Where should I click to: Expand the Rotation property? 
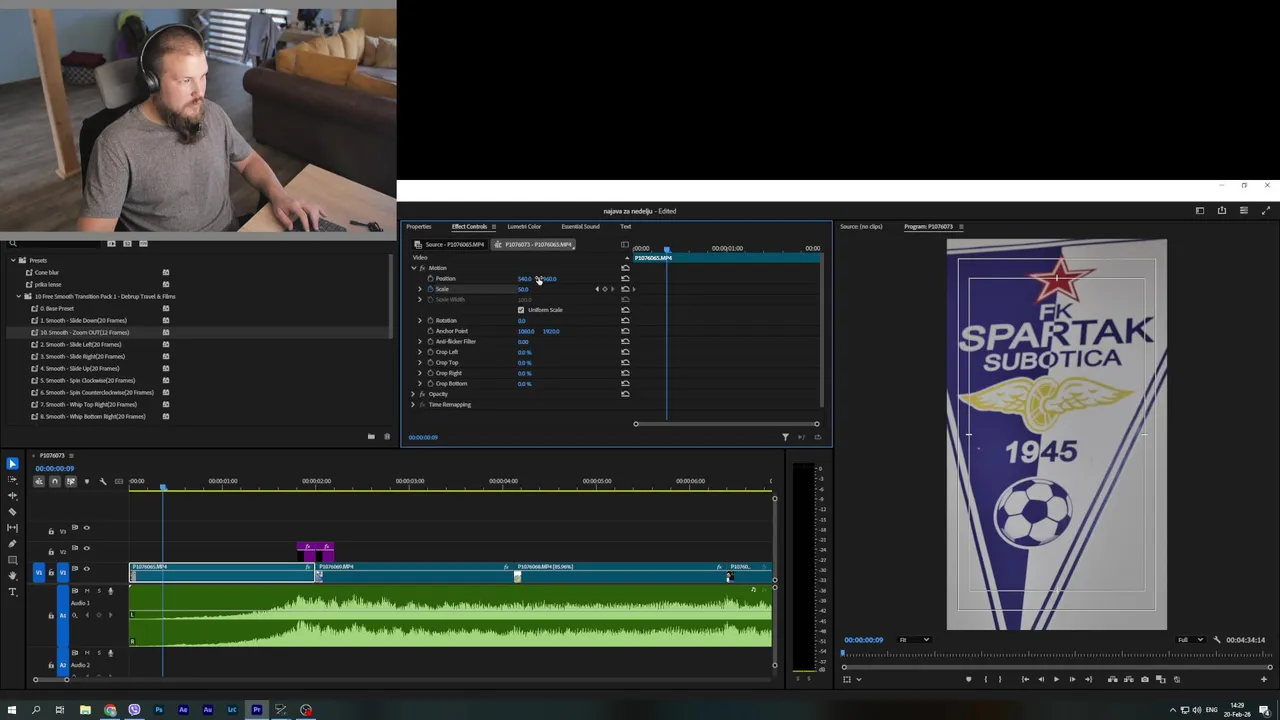pos(420,320)
